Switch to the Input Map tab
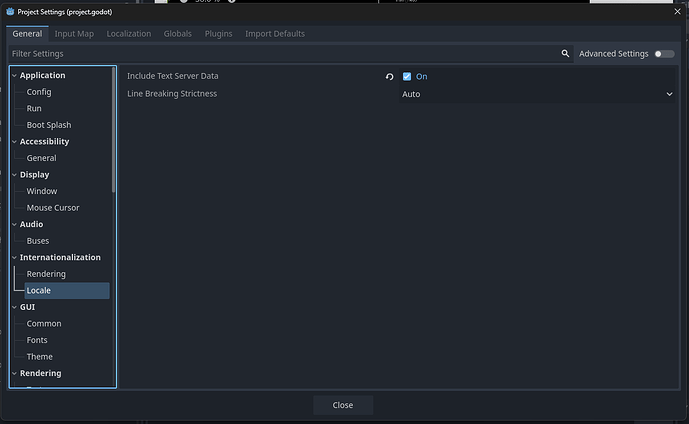Image resolution: width=689 pixels, height=424 pixels. click(74, 34)
